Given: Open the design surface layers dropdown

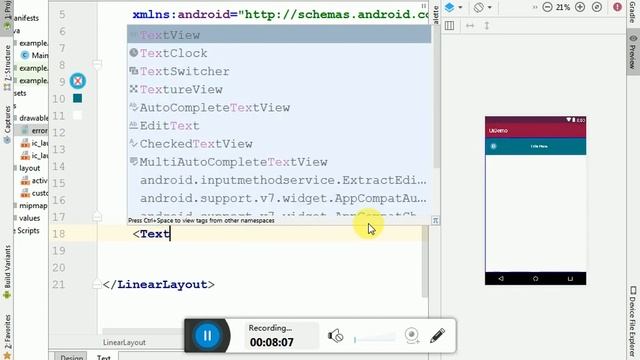Looking at the screenshot, I should 453,7.
